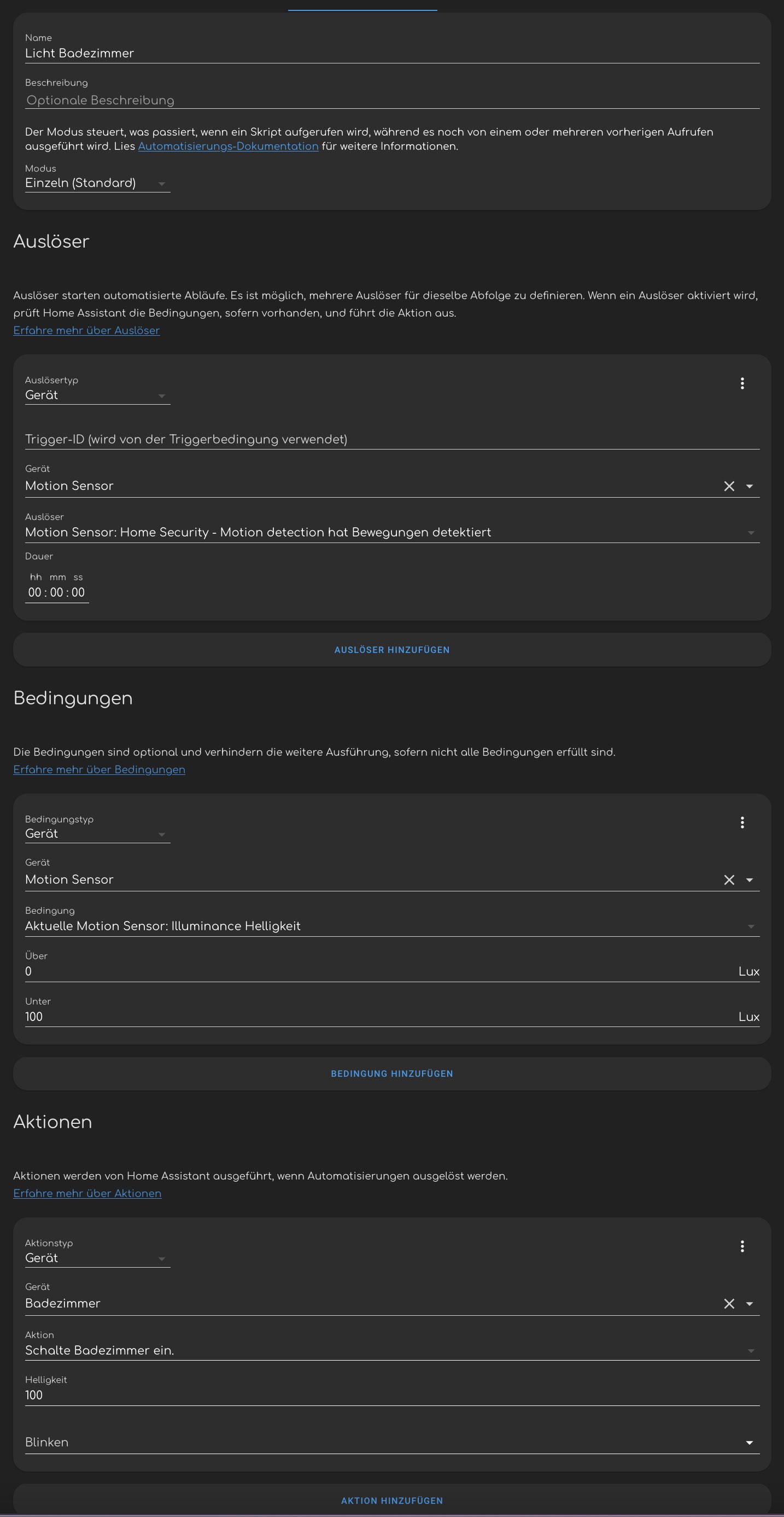Click the Trigger-ID input field
The height and width of the screenshot is (1517, 784).
click(x=391, y=439)
